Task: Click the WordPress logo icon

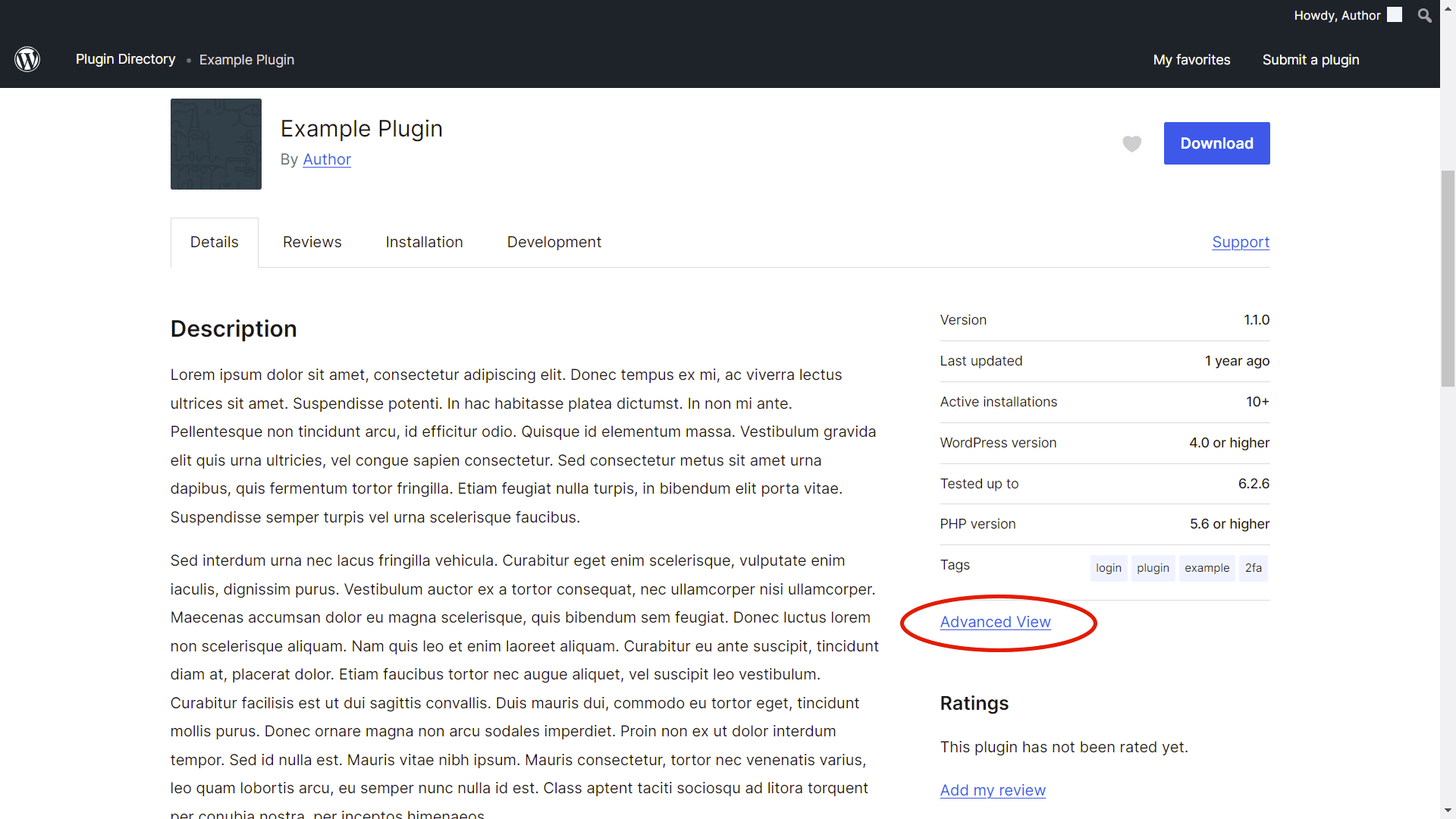Action: coord(27,59)
